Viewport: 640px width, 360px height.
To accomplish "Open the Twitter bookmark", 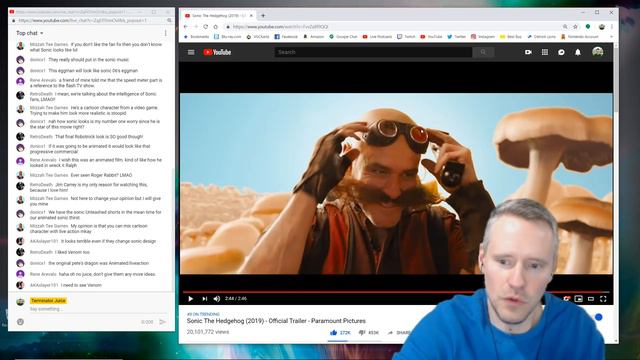I will 456,37.
